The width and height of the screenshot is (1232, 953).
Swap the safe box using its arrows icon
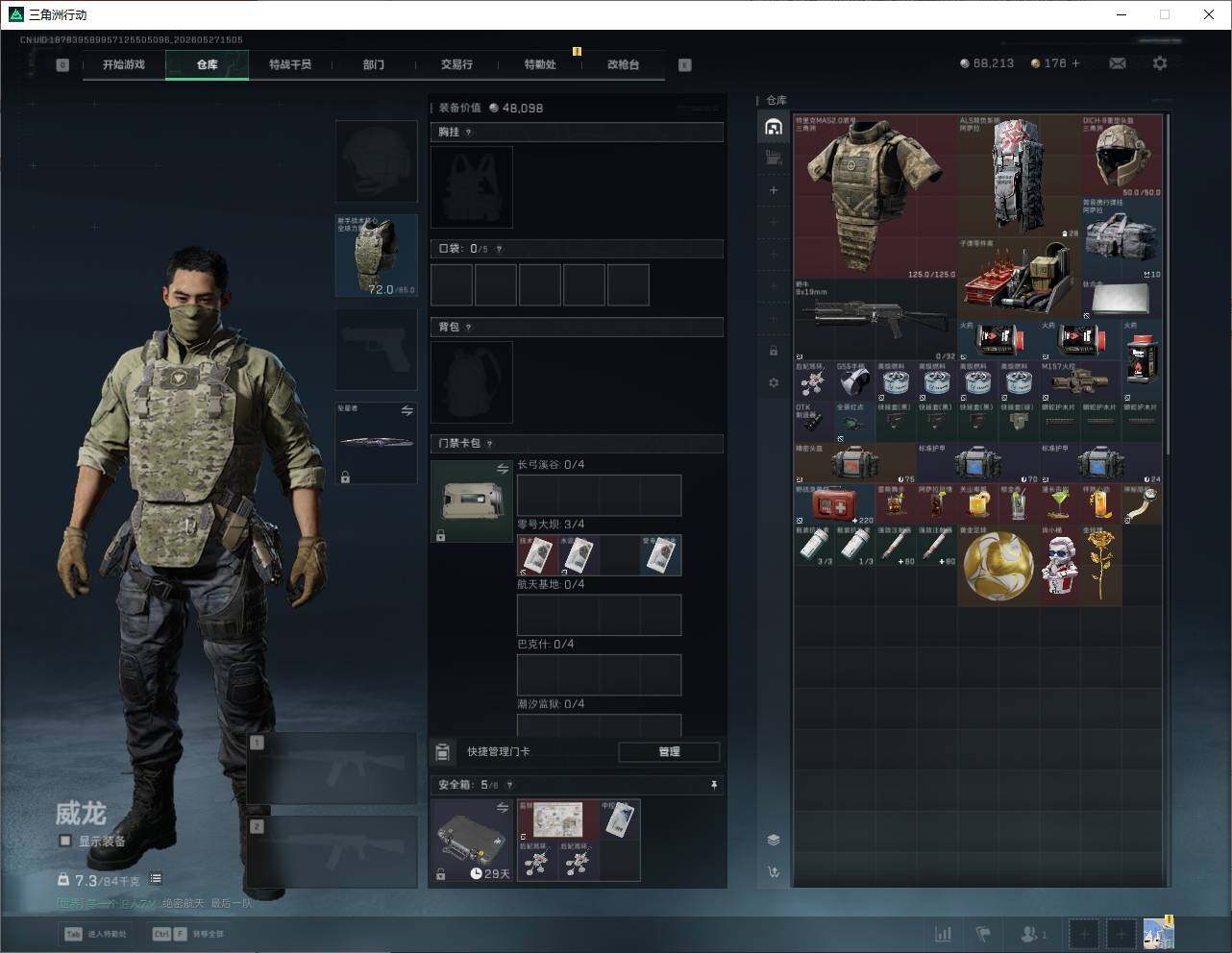(x=502, y=809)
